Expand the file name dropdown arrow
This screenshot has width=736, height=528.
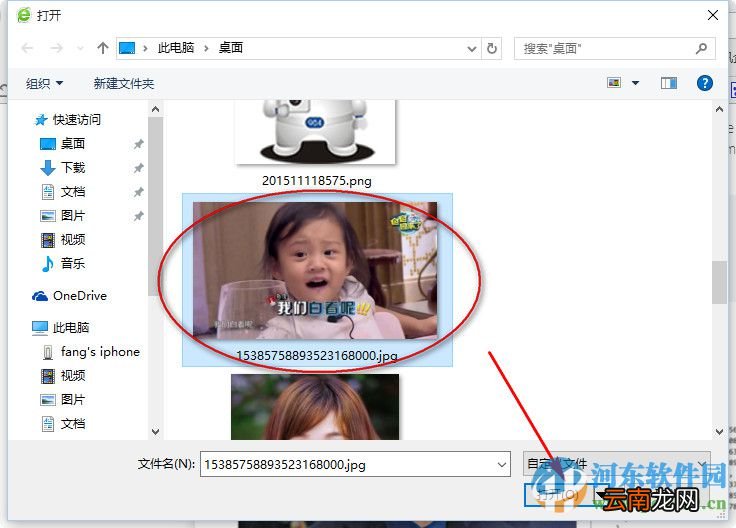click(x=501, y=464)
